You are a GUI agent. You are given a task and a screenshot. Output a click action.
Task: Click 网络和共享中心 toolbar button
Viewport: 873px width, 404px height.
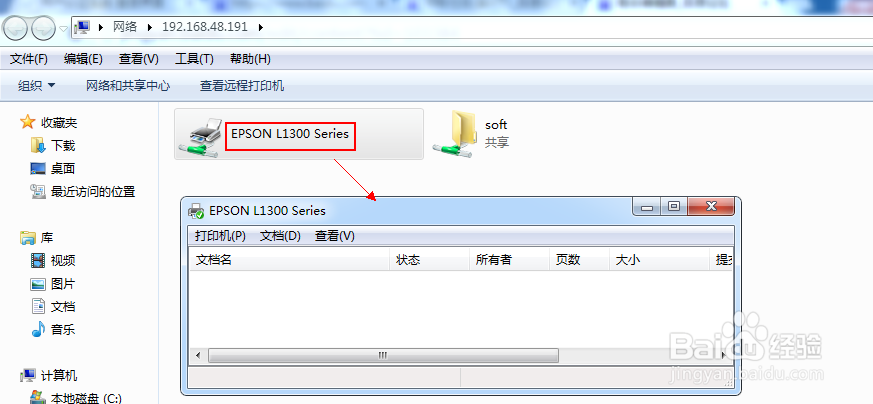tap(128, 86)
